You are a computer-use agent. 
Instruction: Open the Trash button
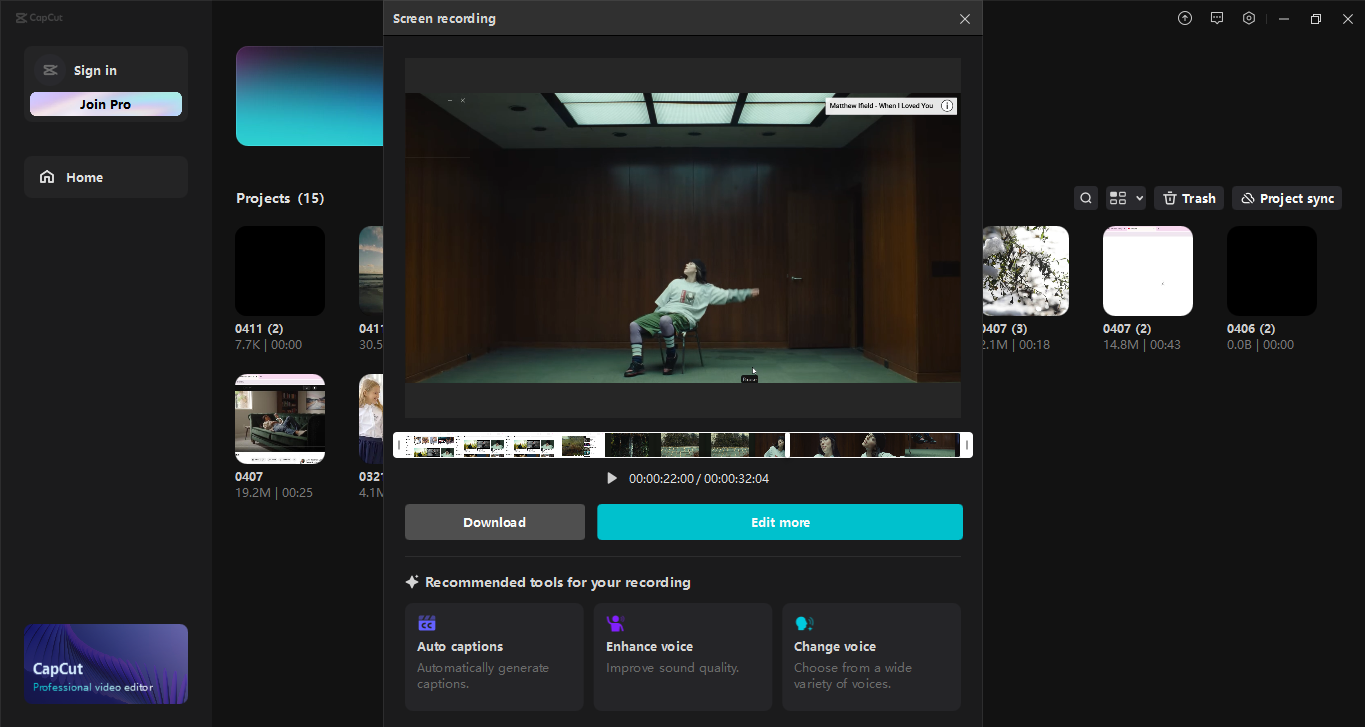pos(1189,198)
